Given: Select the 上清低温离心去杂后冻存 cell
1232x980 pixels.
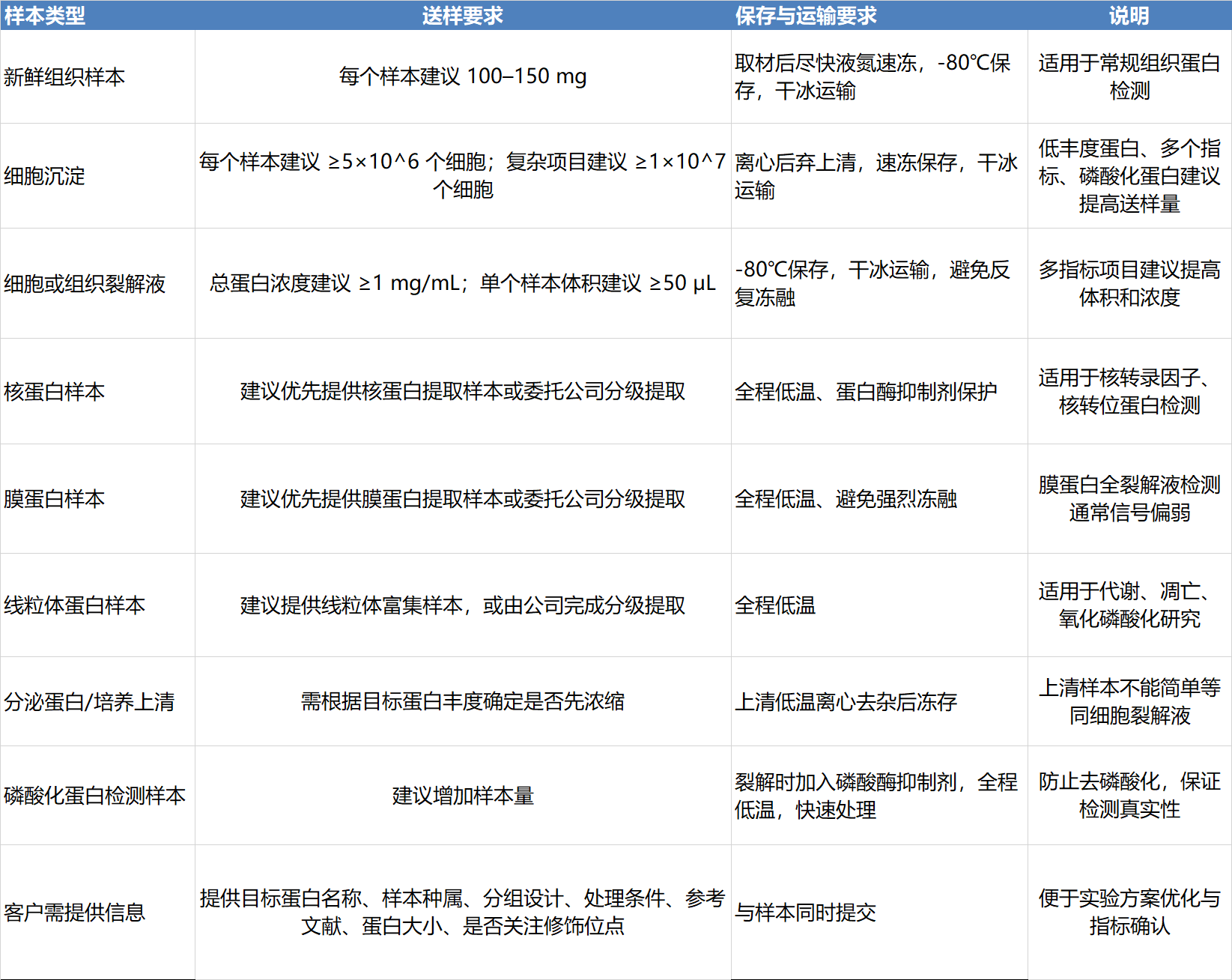Looking at the screenshot, I should coord(846,702).
